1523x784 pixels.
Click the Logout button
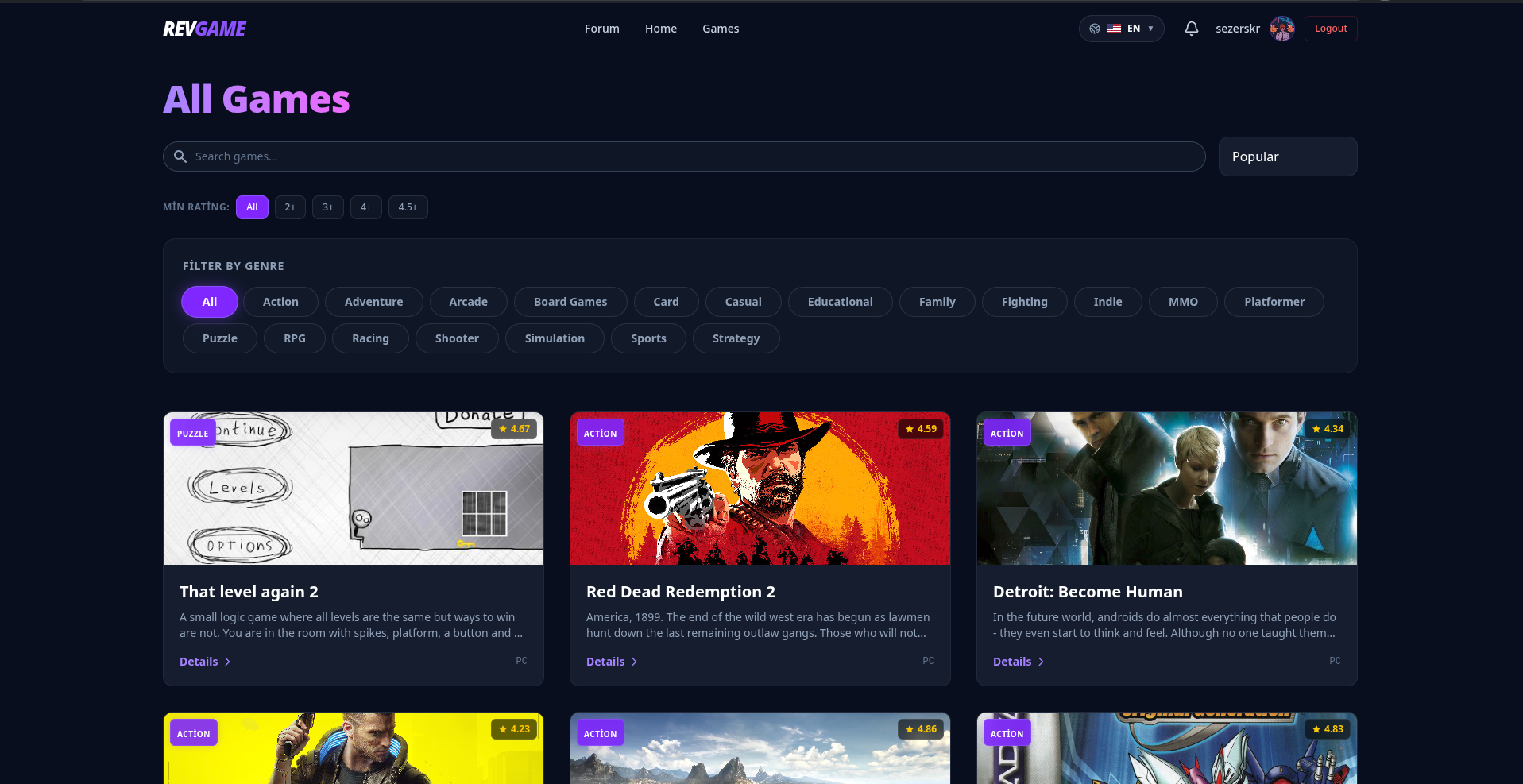click(x=1330, y=28)
